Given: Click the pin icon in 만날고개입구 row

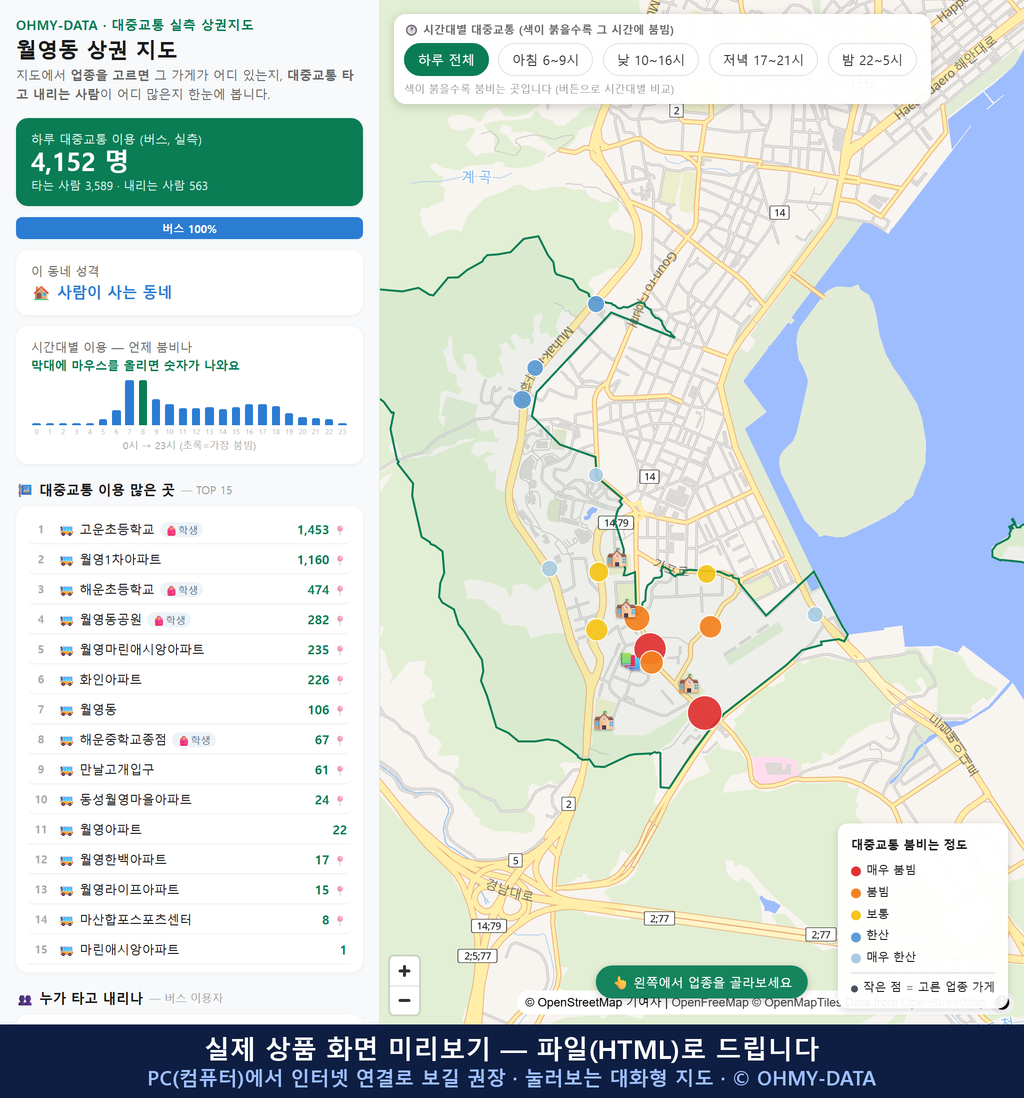Looking at the screenshot, I should click(340, 770).
